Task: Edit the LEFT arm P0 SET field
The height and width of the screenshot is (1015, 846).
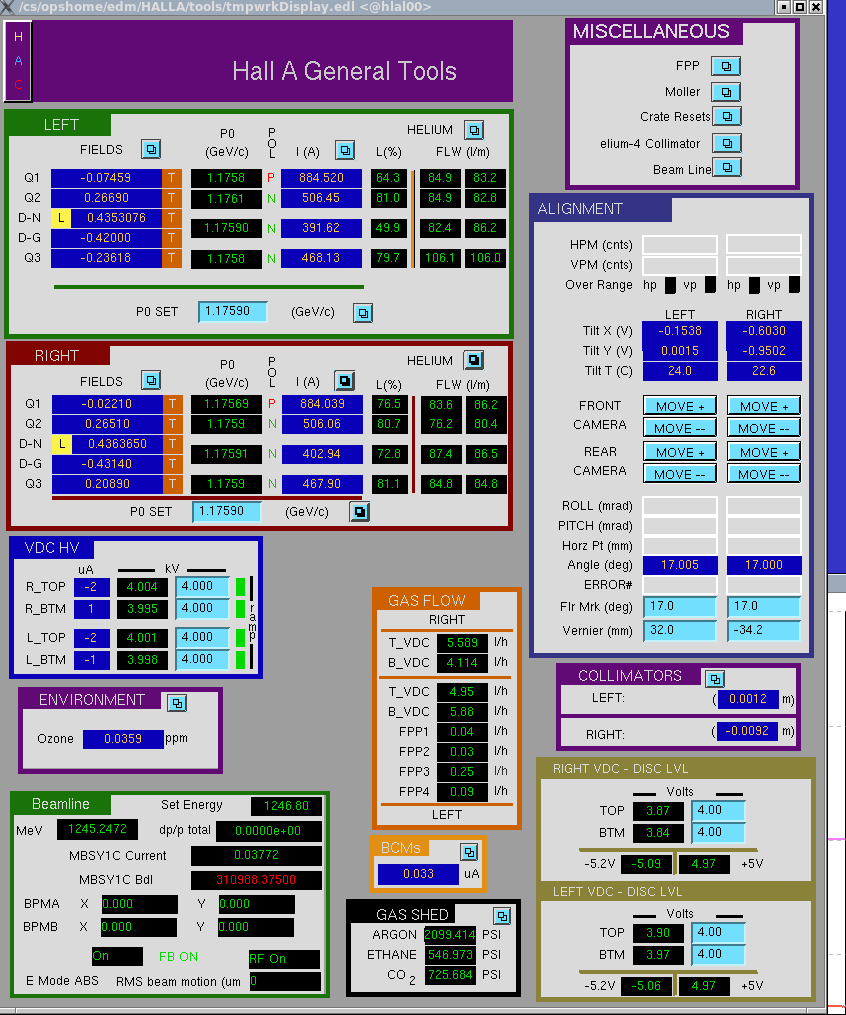Action: click(x=233, y=311)
